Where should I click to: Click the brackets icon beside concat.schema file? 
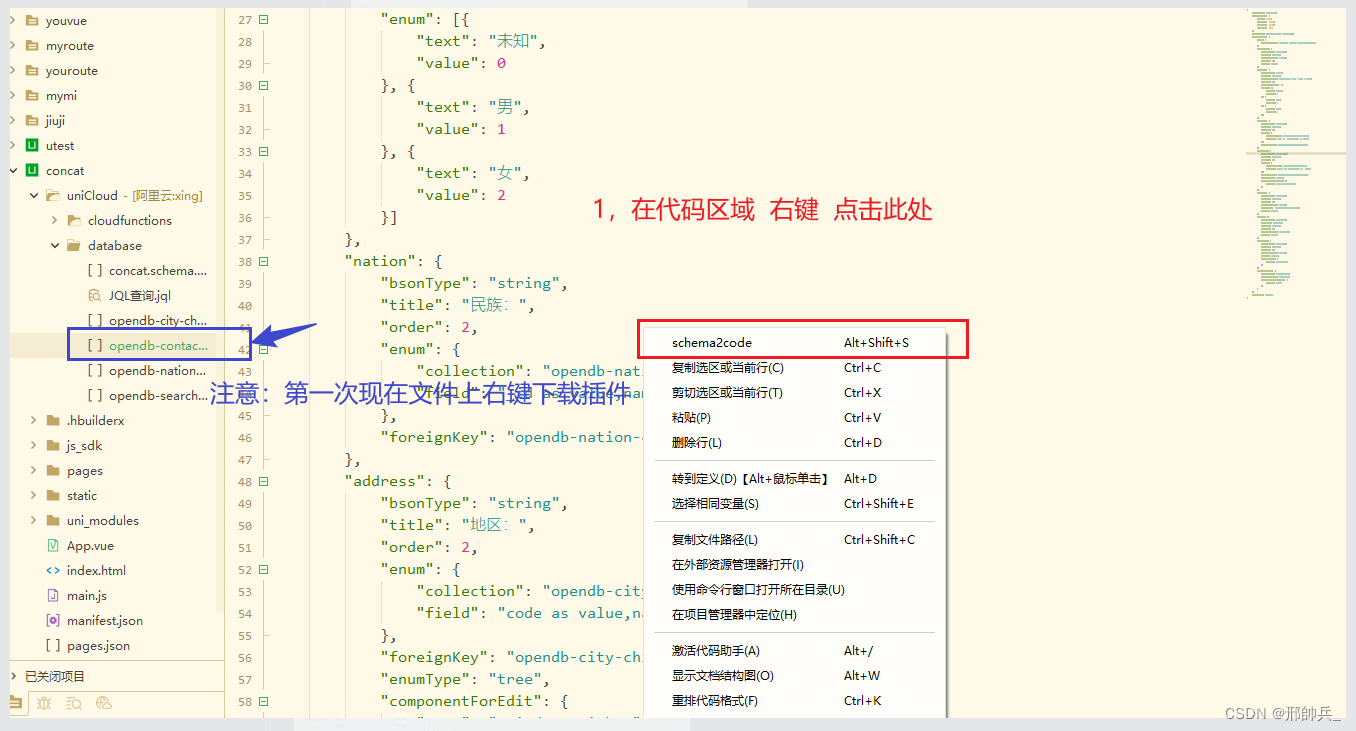point(95,271)
